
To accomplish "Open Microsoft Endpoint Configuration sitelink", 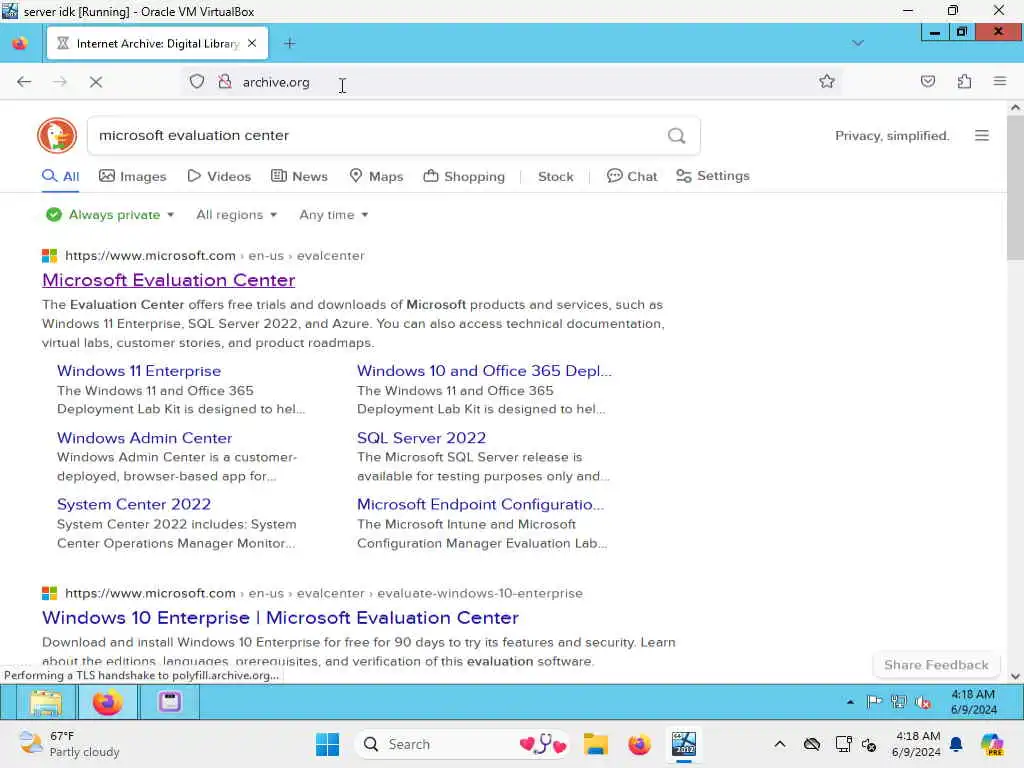I will coord(480,505).
